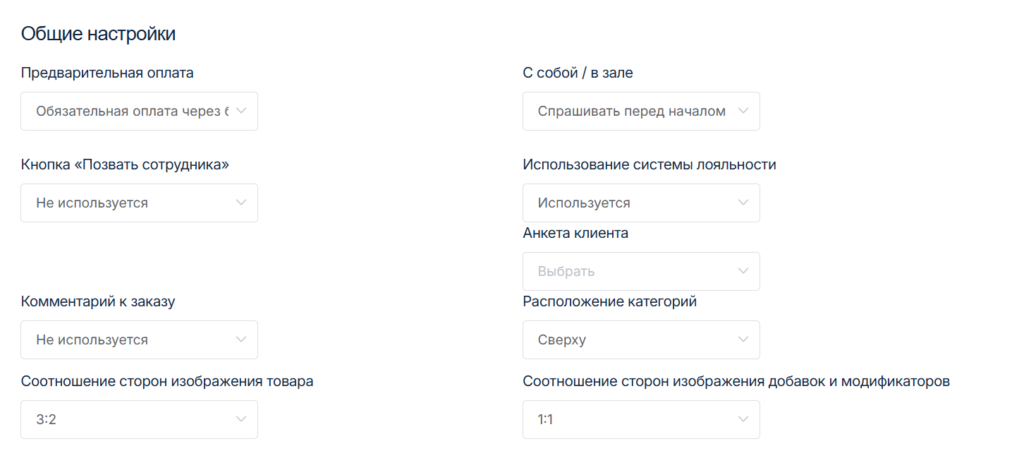
Task: Open the Использование системы лояльности dropdown
Action: click(x=630, y=203)
